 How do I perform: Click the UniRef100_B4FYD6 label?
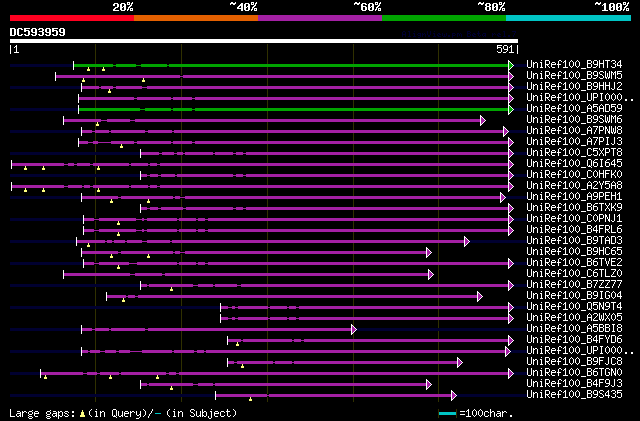[574, 340]
